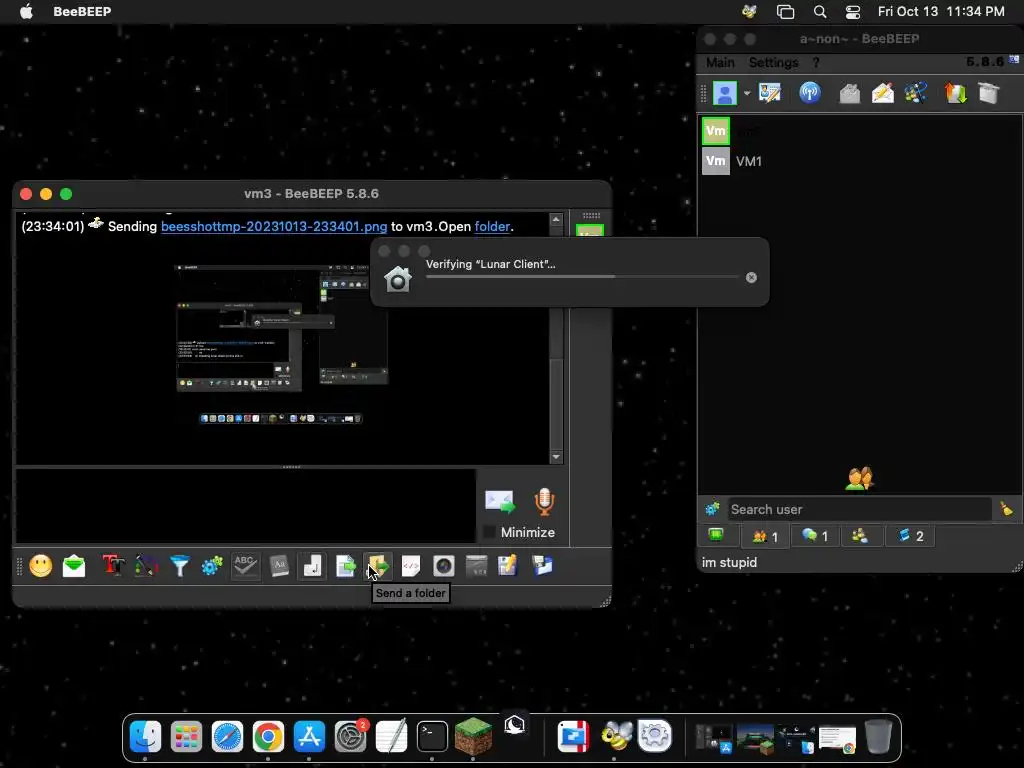The image size is (1024, 768).
Task: Click the Verifying Lunar Client progress bar
Action: 582,277
